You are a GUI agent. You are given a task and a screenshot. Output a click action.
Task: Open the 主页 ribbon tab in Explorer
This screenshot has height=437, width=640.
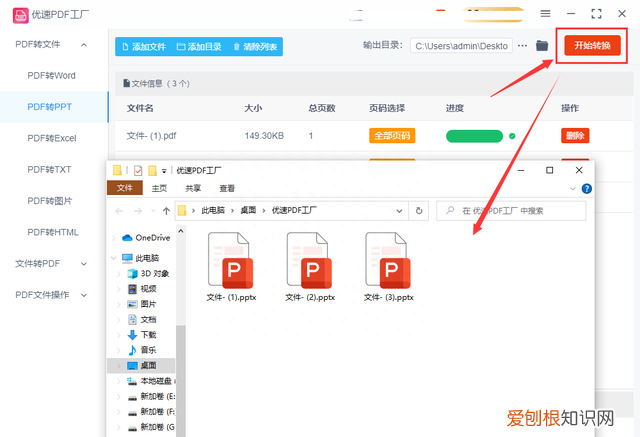(x=159, y=188)
